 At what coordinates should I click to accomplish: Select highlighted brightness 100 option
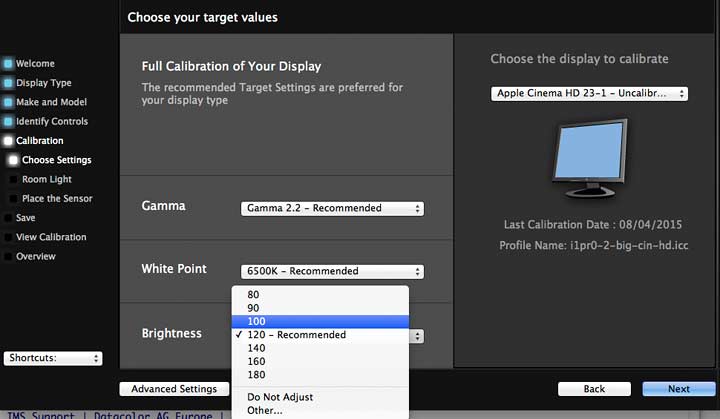320,321
